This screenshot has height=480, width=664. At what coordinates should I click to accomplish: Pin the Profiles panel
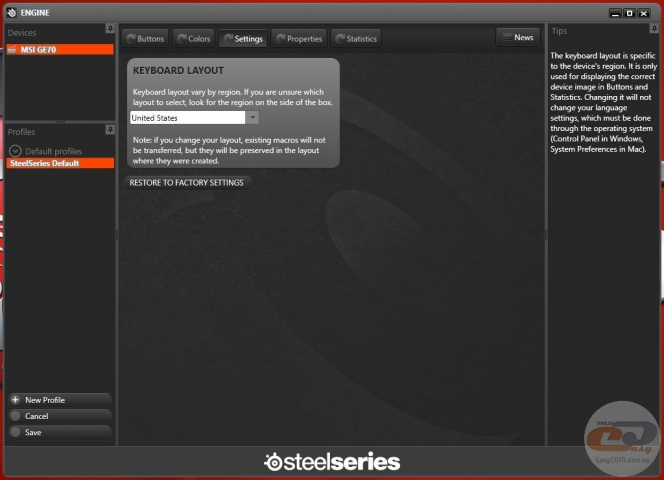pyautogui.click(x=110, y=130)
